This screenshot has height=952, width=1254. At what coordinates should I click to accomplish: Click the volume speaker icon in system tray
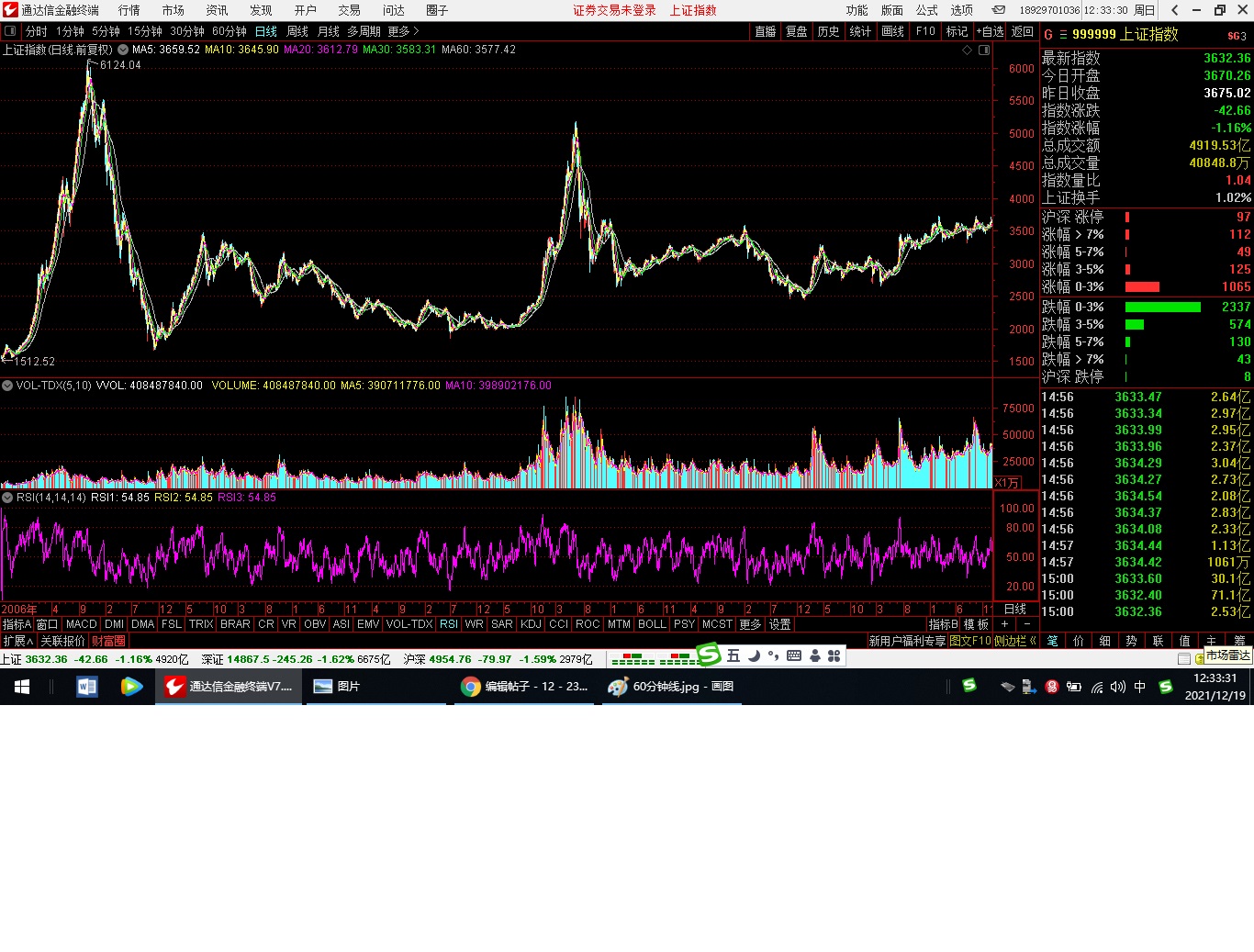(1117, 687)
